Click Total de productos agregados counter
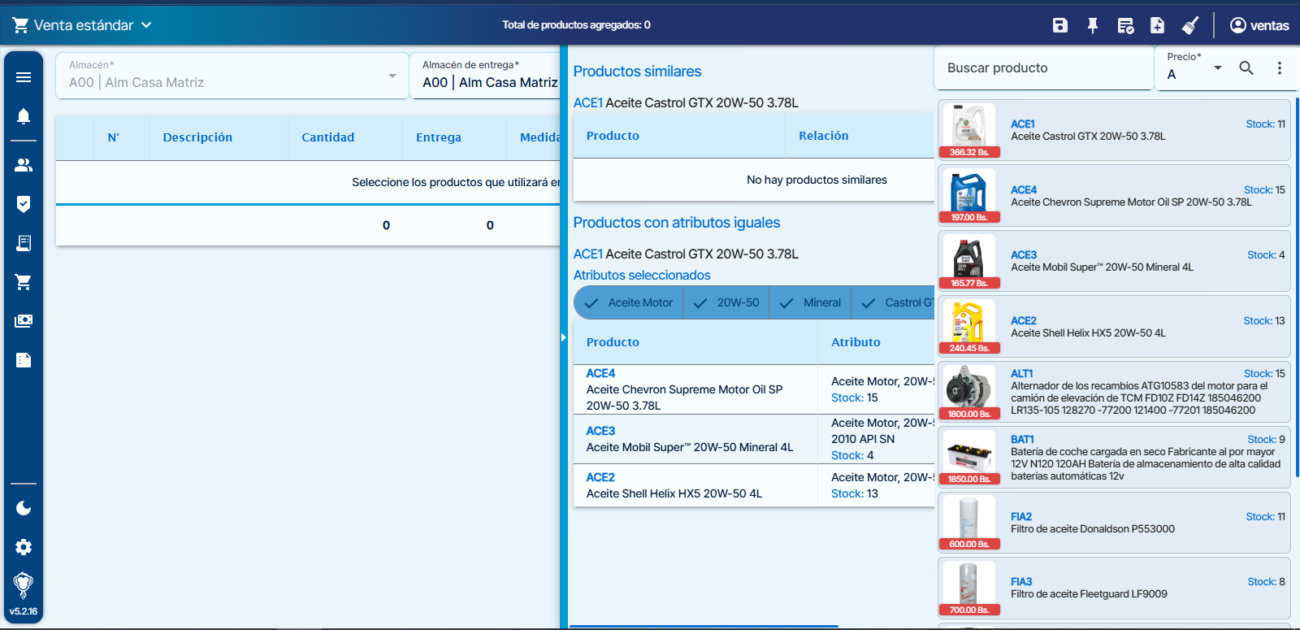 click(x=576, y=25)
